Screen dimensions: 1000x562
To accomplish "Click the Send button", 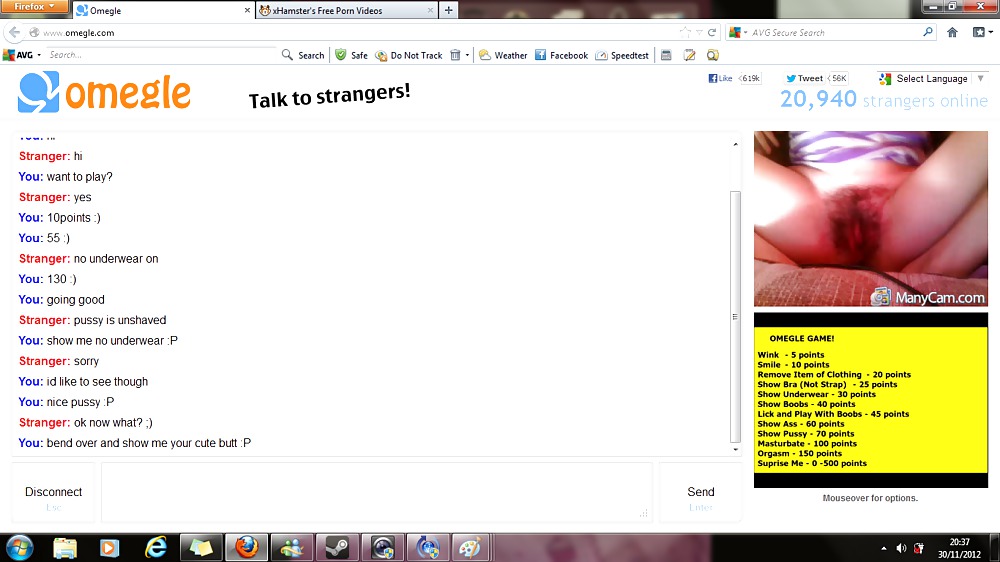I will coord(701,492).
